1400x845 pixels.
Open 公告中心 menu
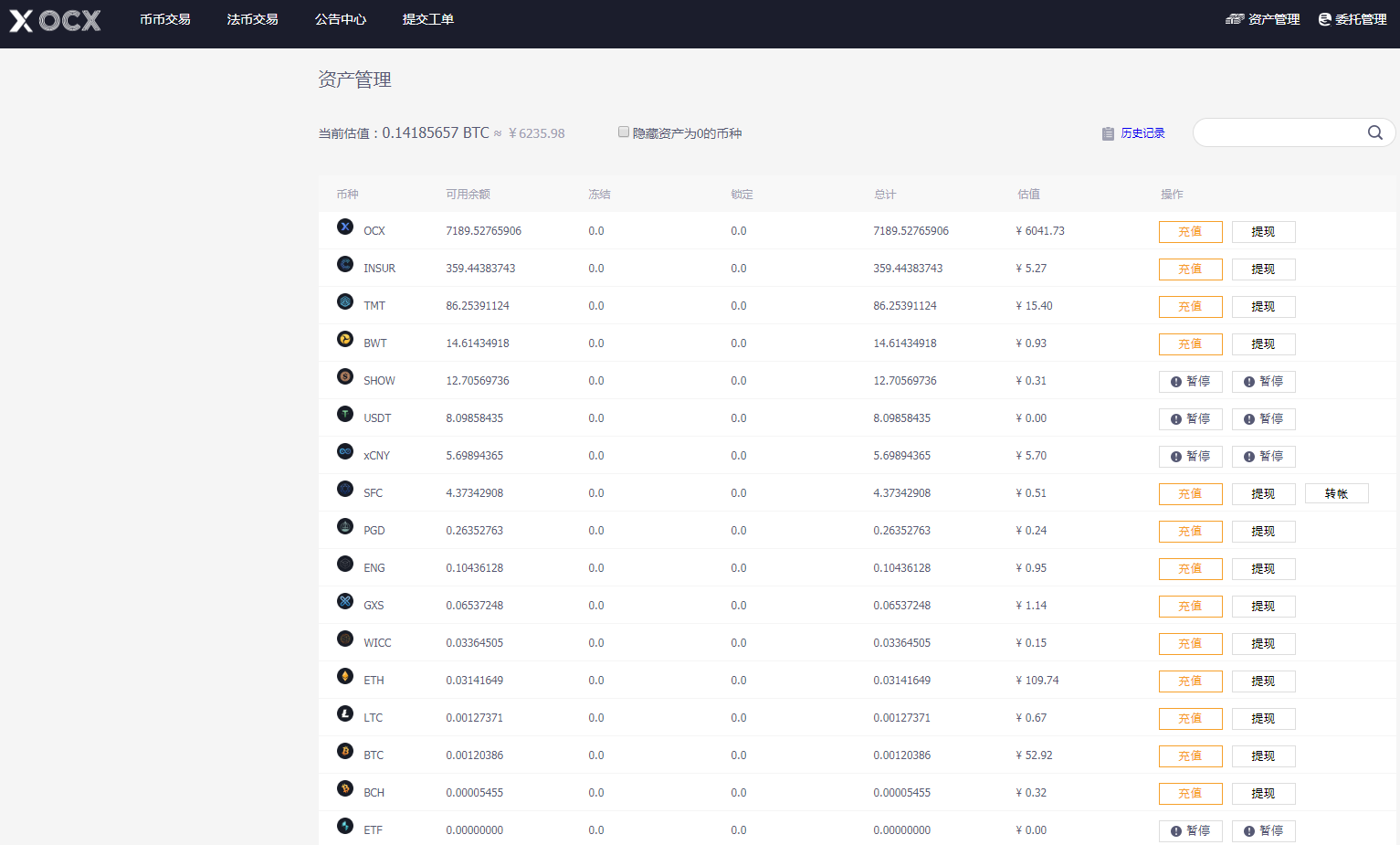tap(341, 19)
